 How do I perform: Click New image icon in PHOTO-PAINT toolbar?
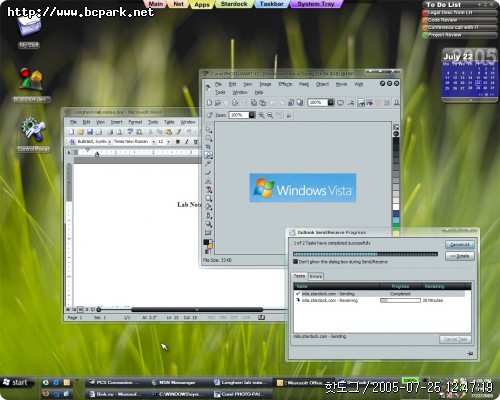(209, 103)
